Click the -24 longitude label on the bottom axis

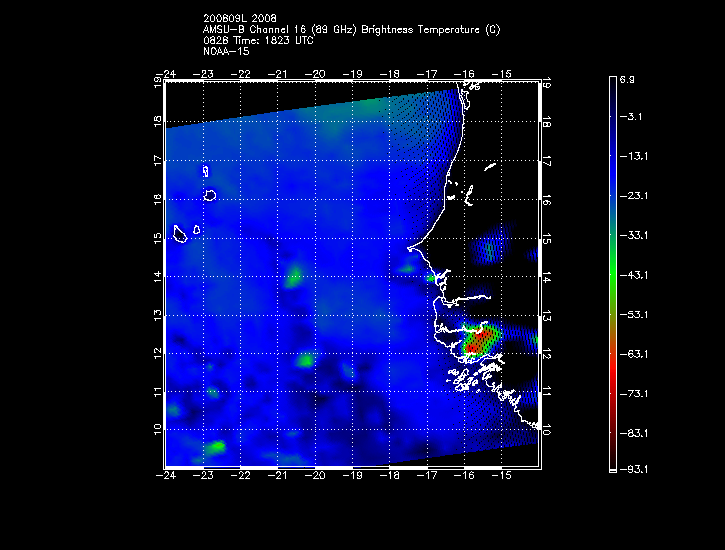coord(166,476)
